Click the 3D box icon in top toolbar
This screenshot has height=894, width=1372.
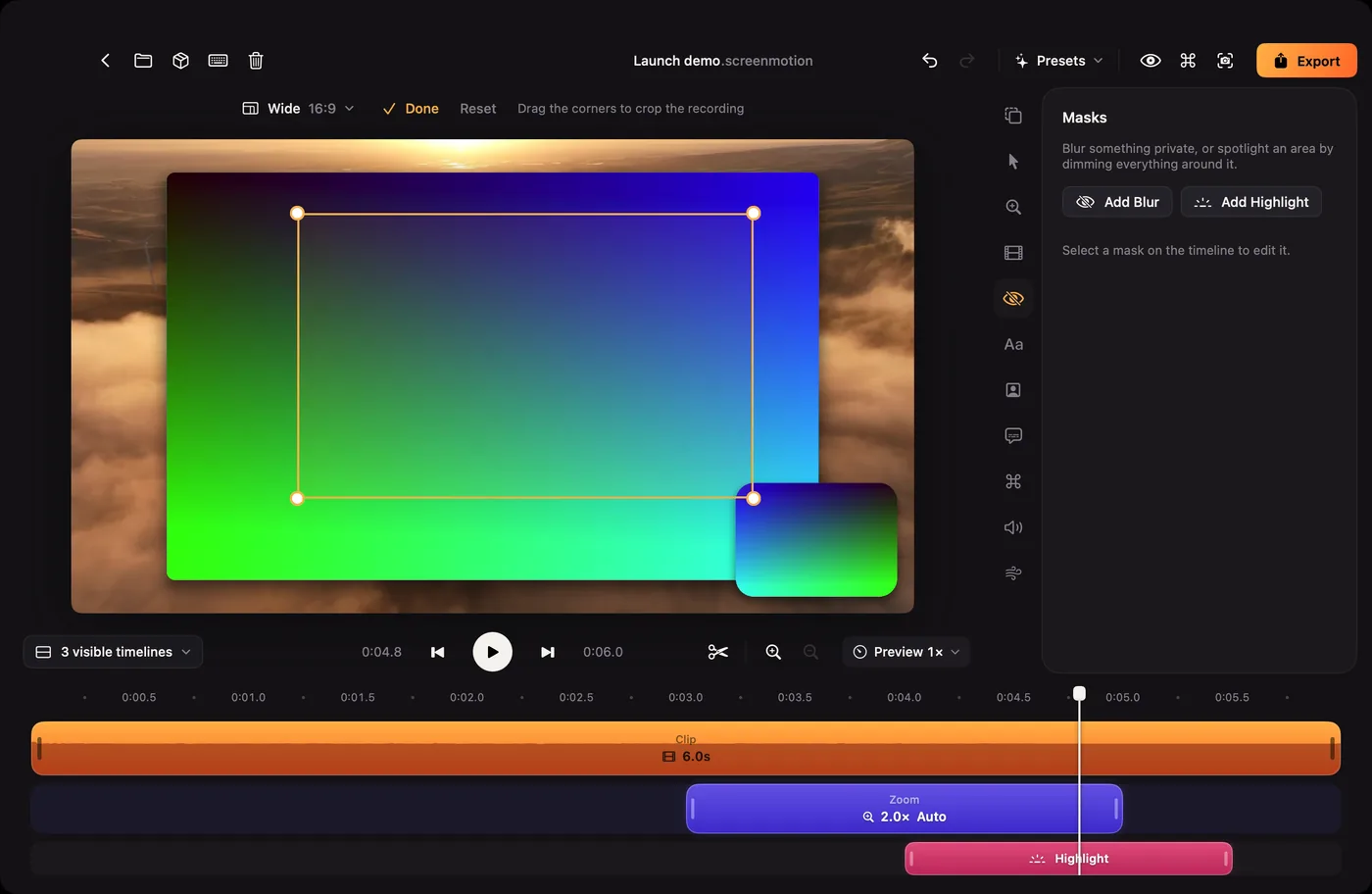[180, 61]
